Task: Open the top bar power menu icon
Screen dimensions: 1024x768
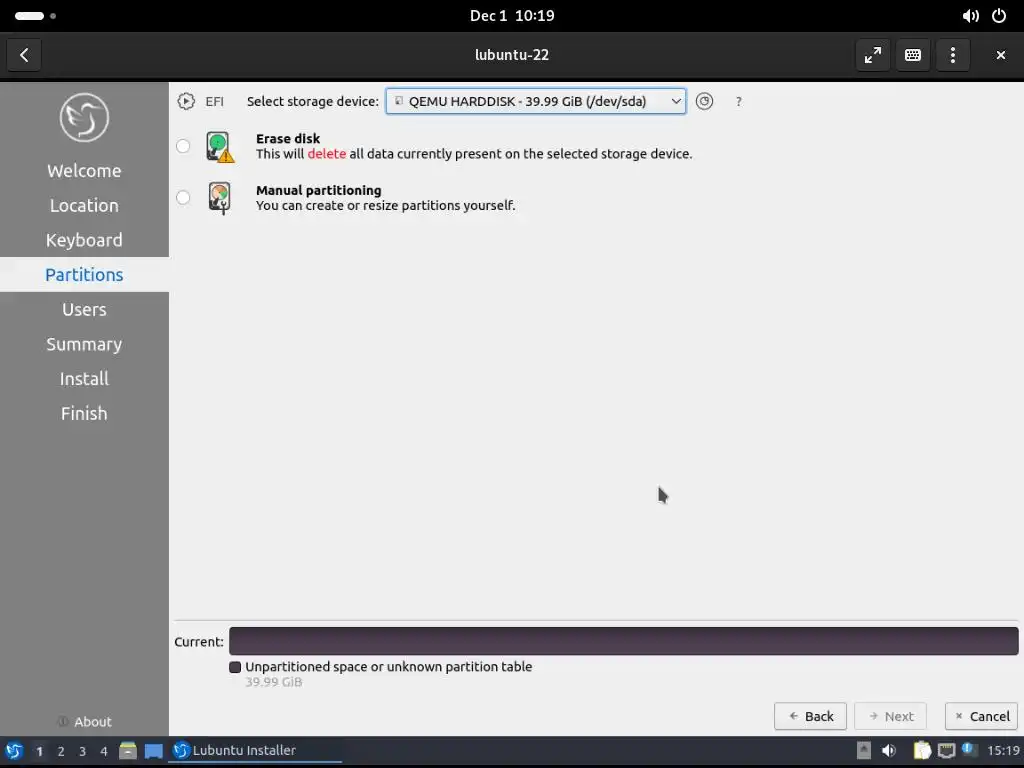Action: pyautogui.click(x=999, y=16)
